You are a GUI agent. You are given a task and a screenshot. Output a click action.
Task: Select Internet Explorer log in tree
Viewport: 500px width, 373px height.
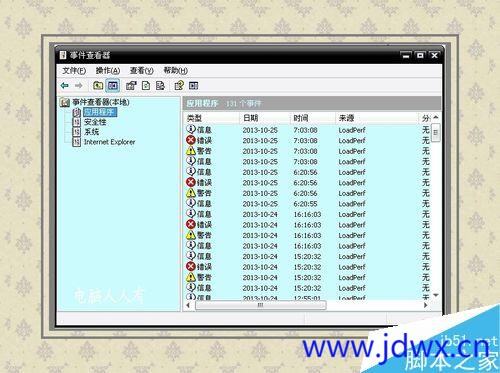click(109, 142)
